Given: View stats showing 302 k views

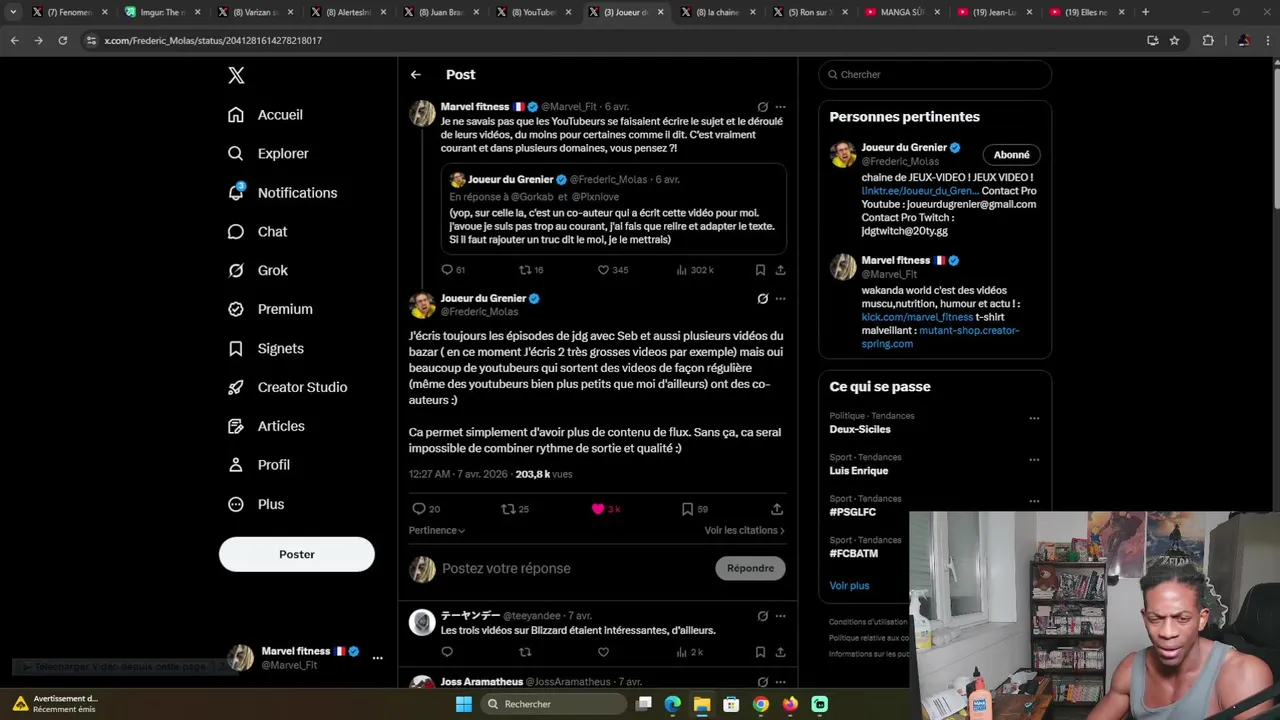Looking at the screenshot, I should pyautogui.click(x=695, y=270).
